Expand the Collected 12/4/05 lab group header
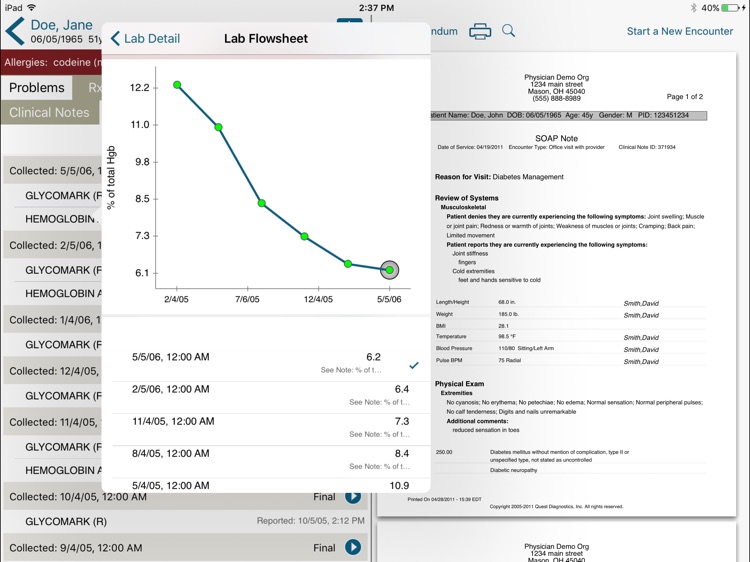 tap(52, 370)
